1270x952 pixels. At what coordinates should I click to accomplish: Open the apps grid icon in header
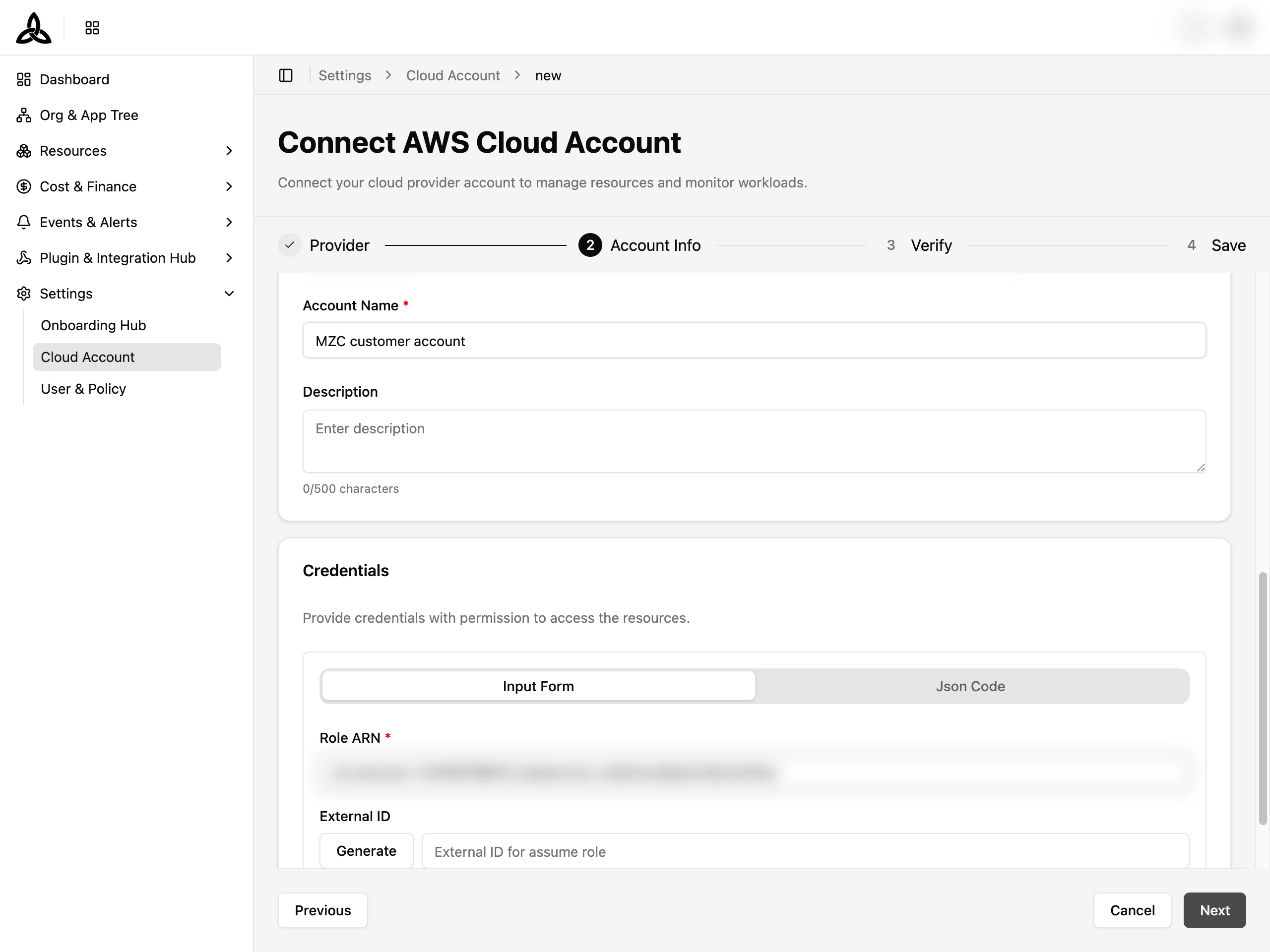[x=92, y=28]
